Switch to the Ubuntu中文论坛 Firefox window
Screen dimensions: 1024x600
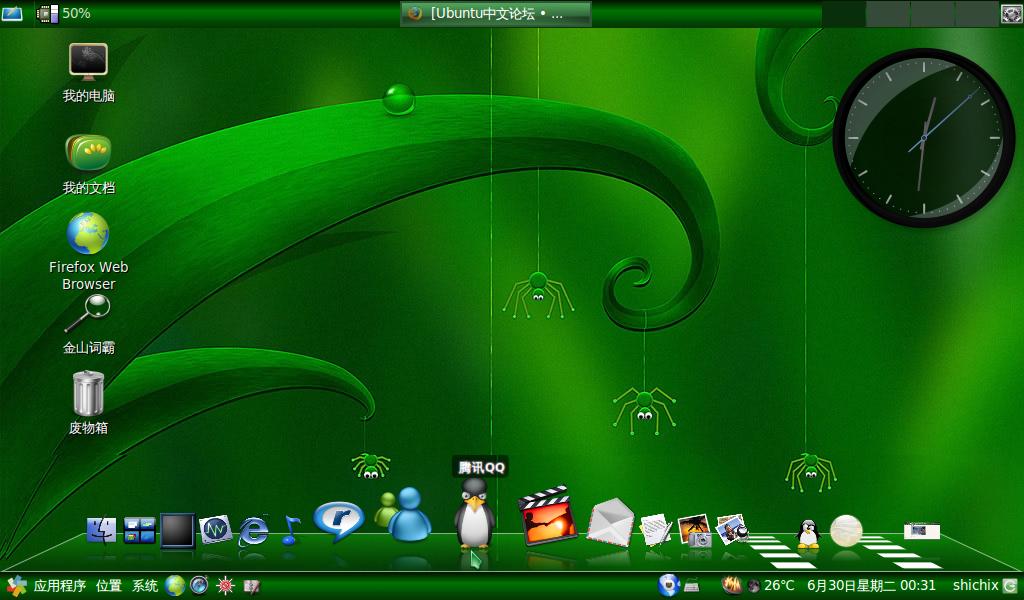(x=496, y=14)
